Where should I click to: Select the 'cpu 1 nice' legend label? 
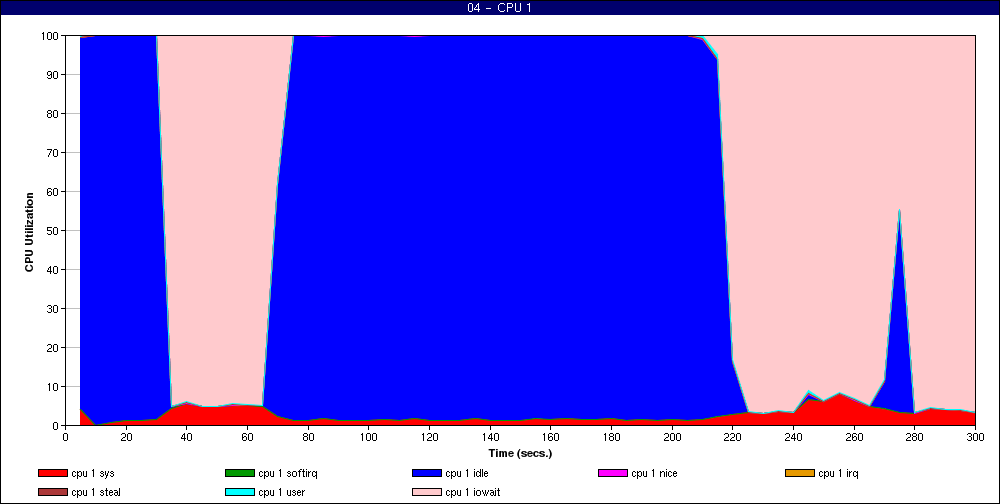654,473
